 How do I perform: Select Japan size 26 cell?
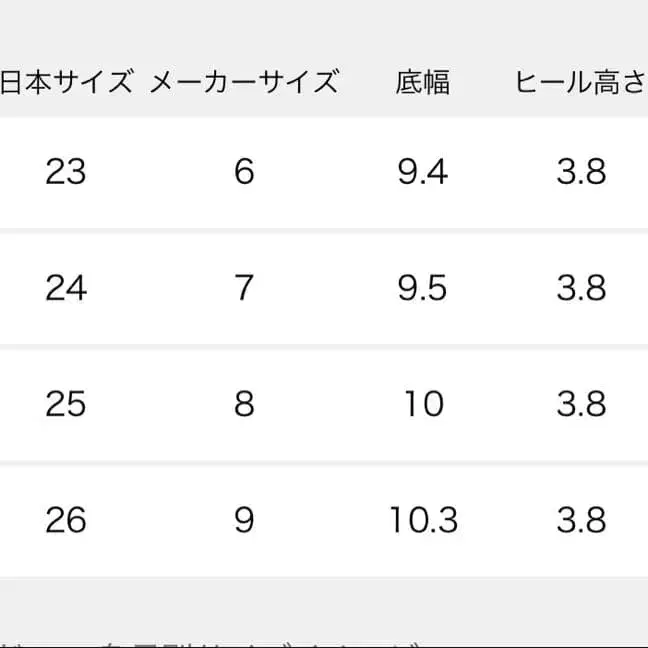tap(66, 521)
